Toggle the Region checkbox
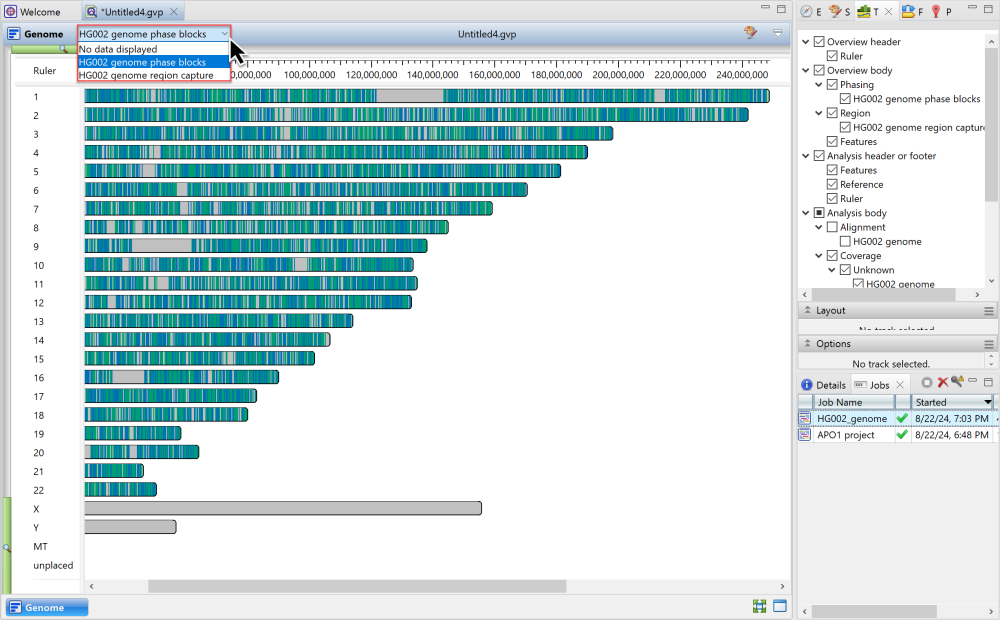 click(x=832, y=113)
